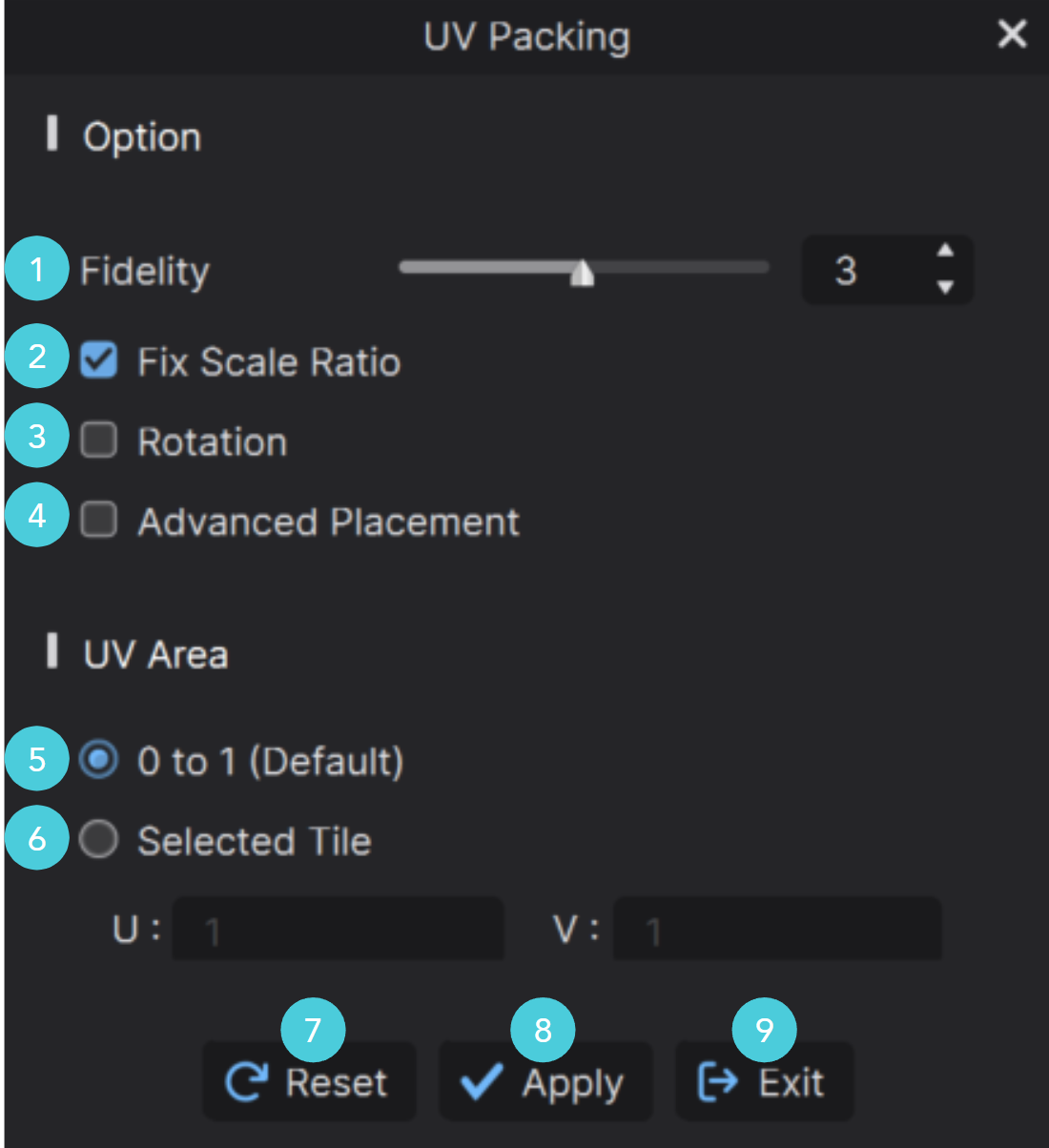Select the Selected Tile option
The width and height of the screenshot is (1049, 1148).
coord(97,840)
